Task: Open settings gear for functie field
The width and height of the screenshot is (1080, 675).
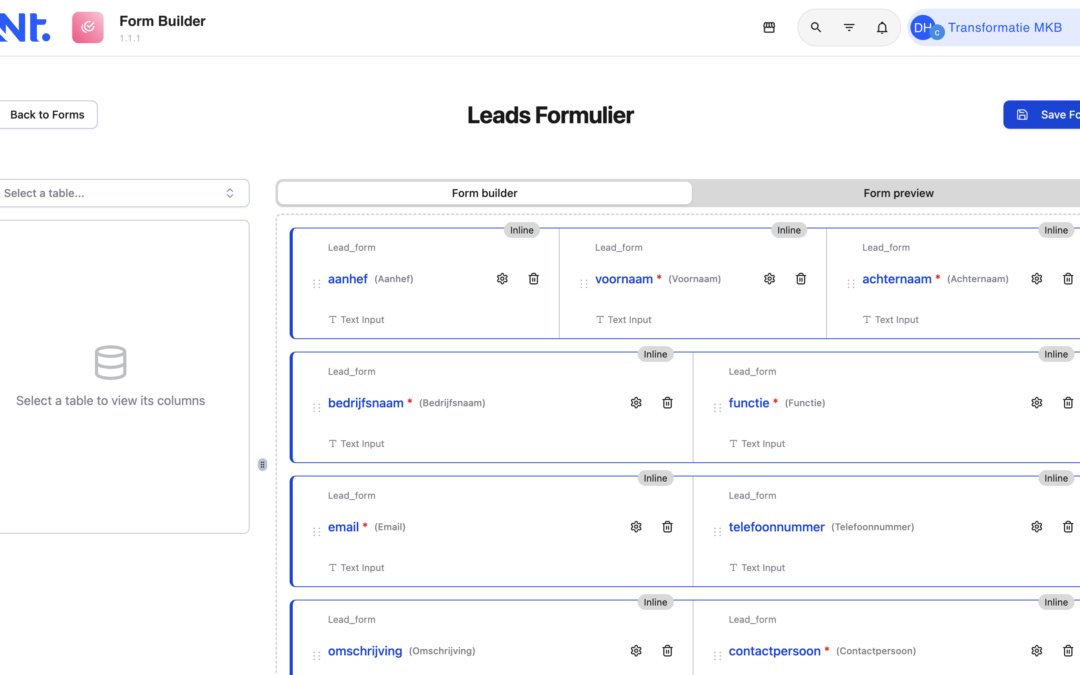Action: [1037, 403]
